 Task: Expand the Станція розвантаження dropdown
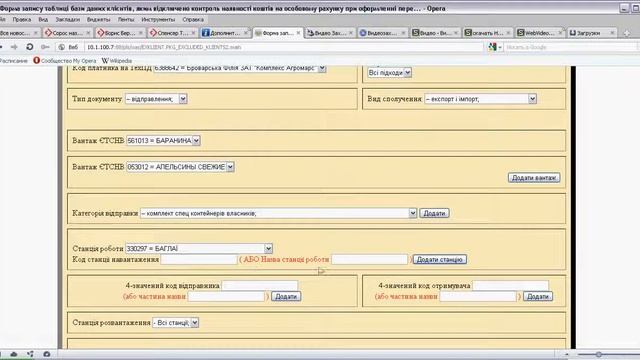195,322
